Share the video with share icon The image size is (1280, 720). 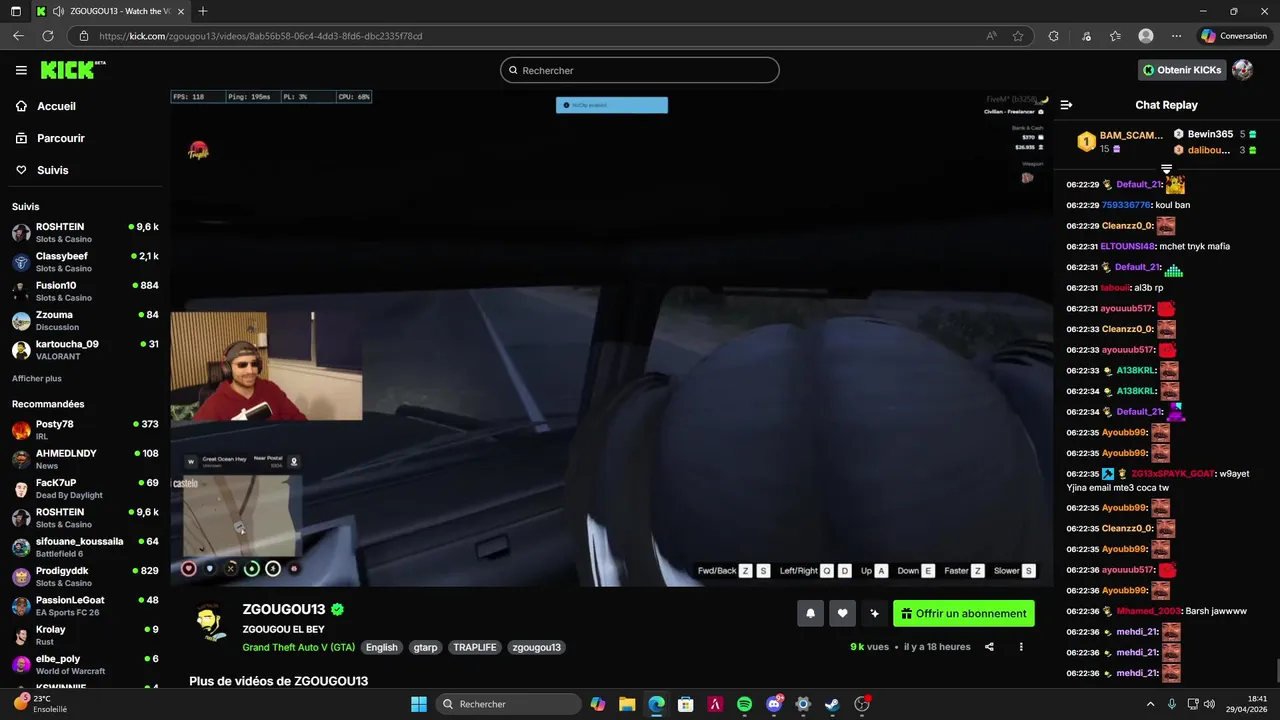click(x=989, y=647)
